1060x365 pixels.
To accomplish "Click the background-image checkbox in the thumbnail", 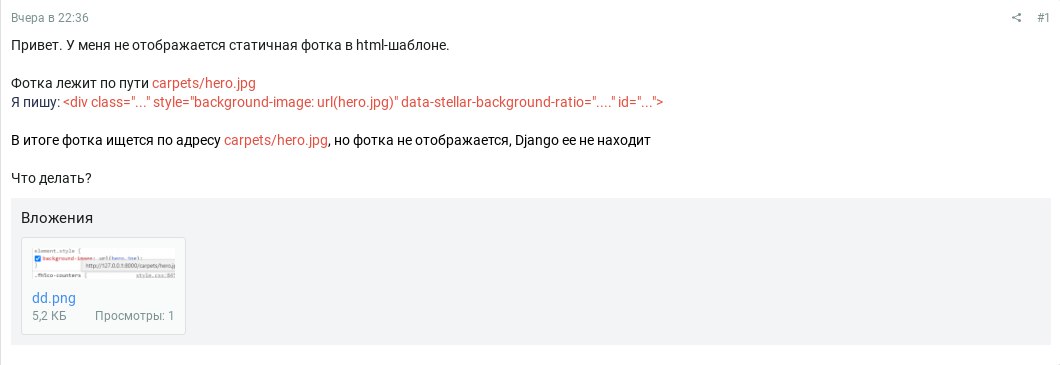I will [x=38, y=258].
